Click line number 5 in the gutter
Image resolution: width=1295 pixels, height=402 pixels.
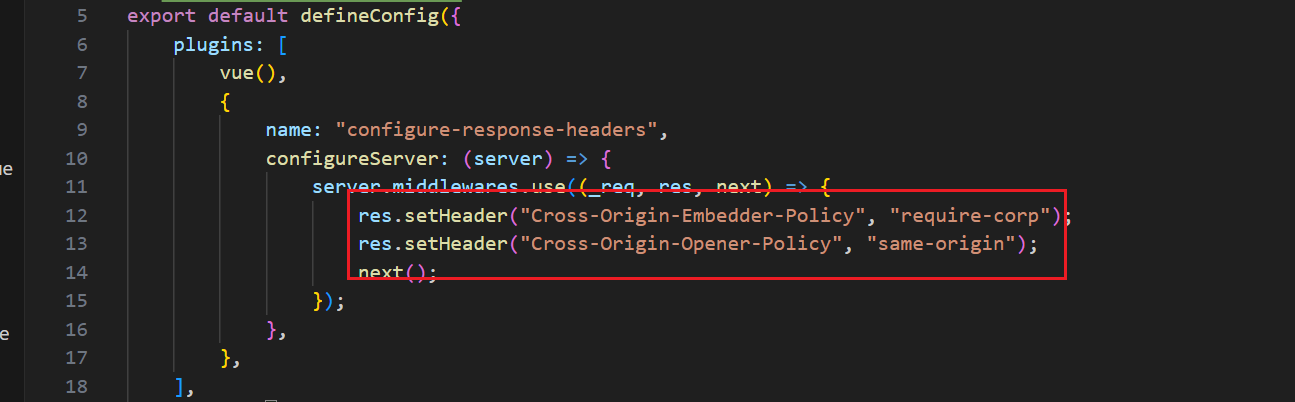click(81, 16)
